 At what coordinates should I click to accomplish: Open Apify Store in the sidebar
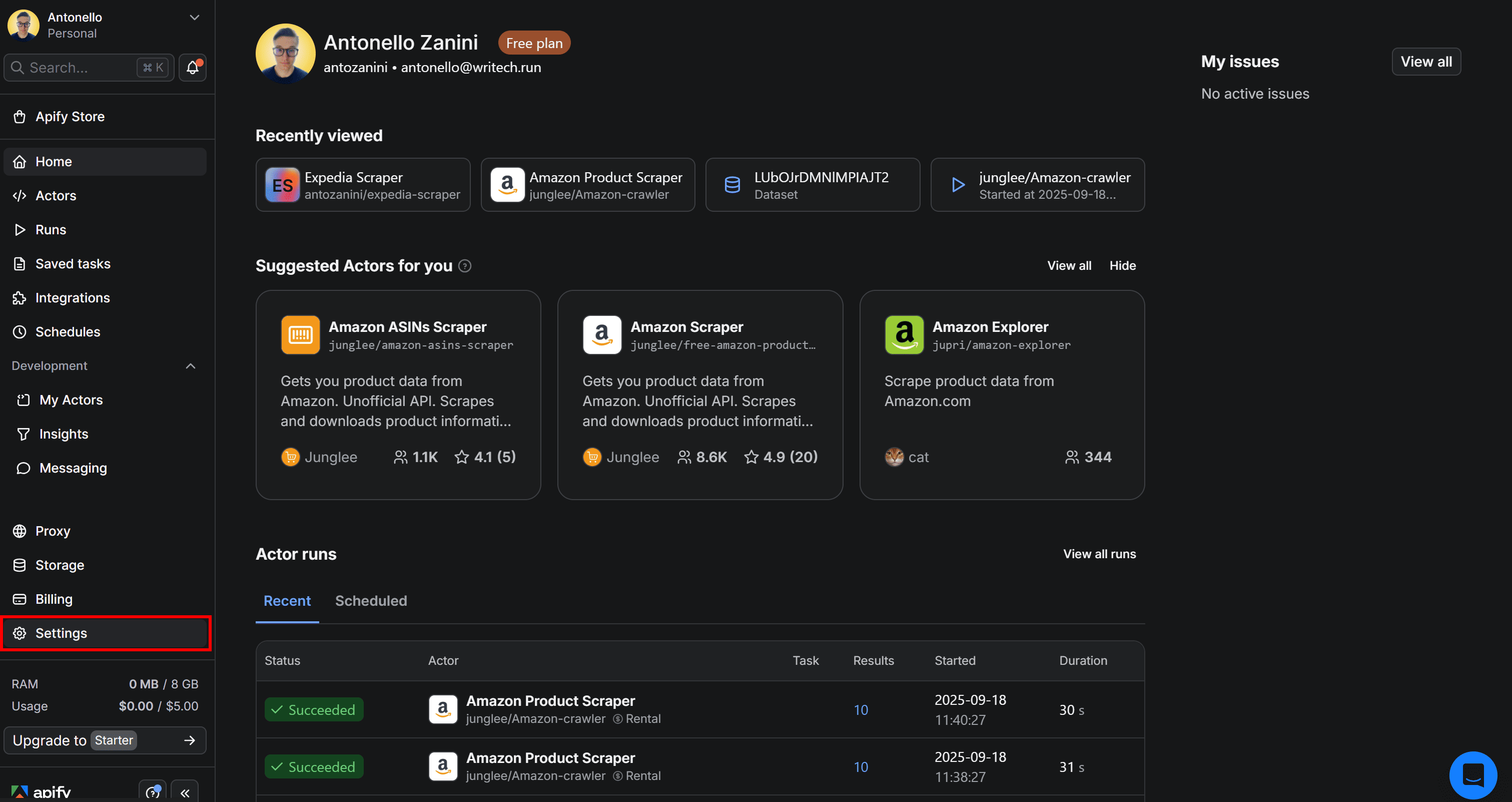tap(70, 116)
